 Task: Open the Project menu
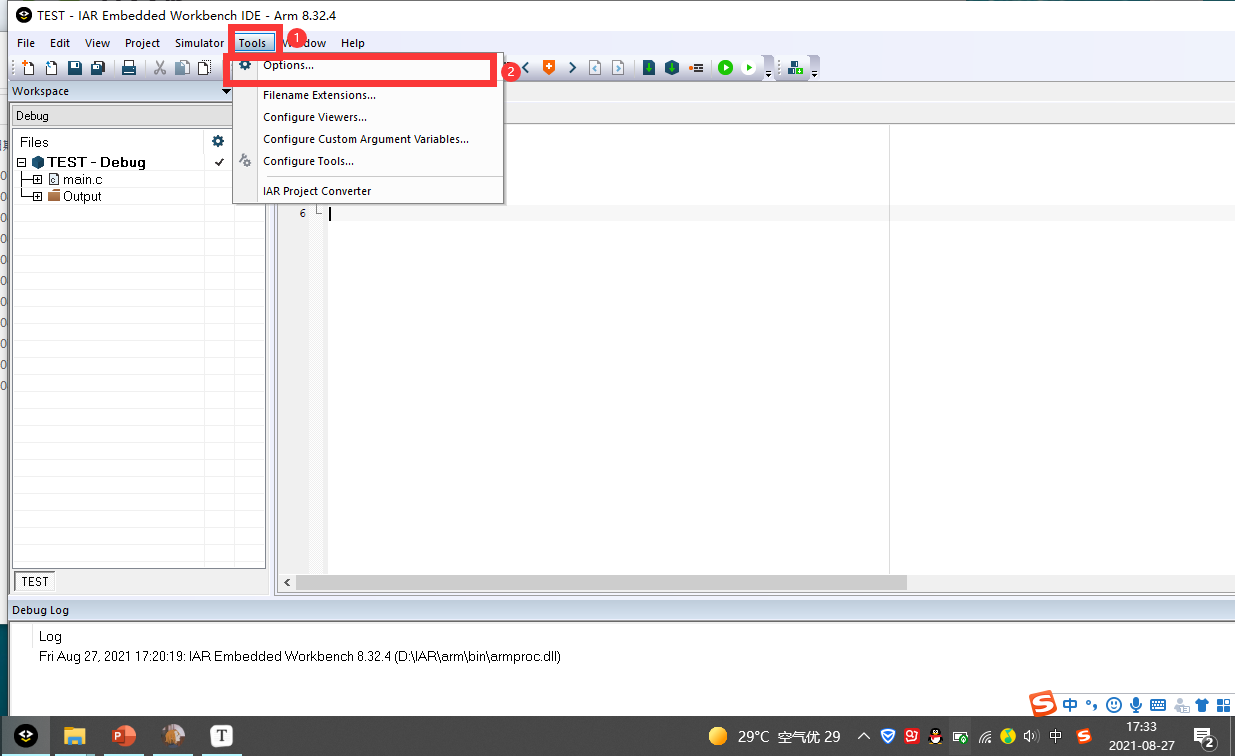click(143, 43)
